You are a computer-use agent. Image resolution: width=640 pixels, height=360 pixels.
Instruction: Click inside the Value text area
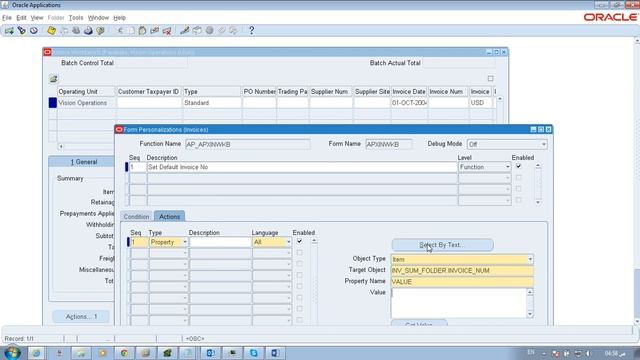[459, 303]
